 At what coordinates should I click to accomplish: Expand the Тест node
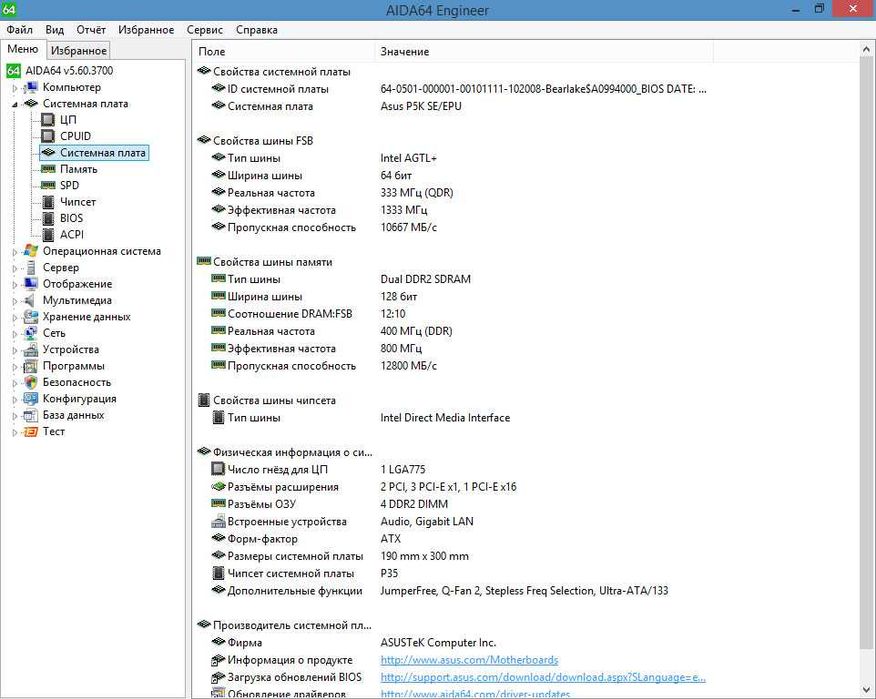tap(15, 432)
